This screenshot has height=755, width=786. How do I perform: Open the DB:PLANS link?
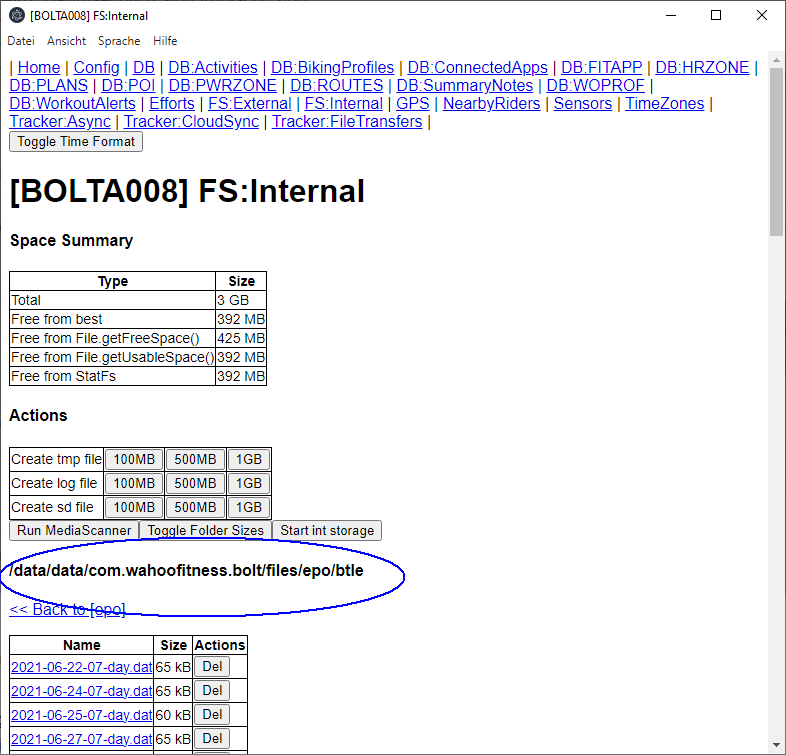click(x=49, y=85)
